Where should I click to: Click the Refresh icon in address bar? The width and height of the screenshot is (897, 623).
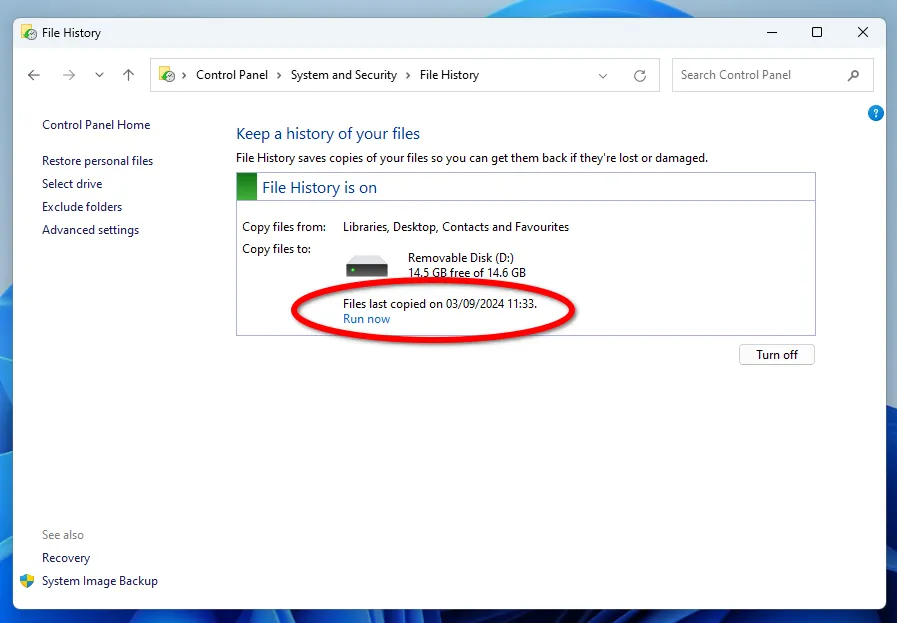pos(640,75)
